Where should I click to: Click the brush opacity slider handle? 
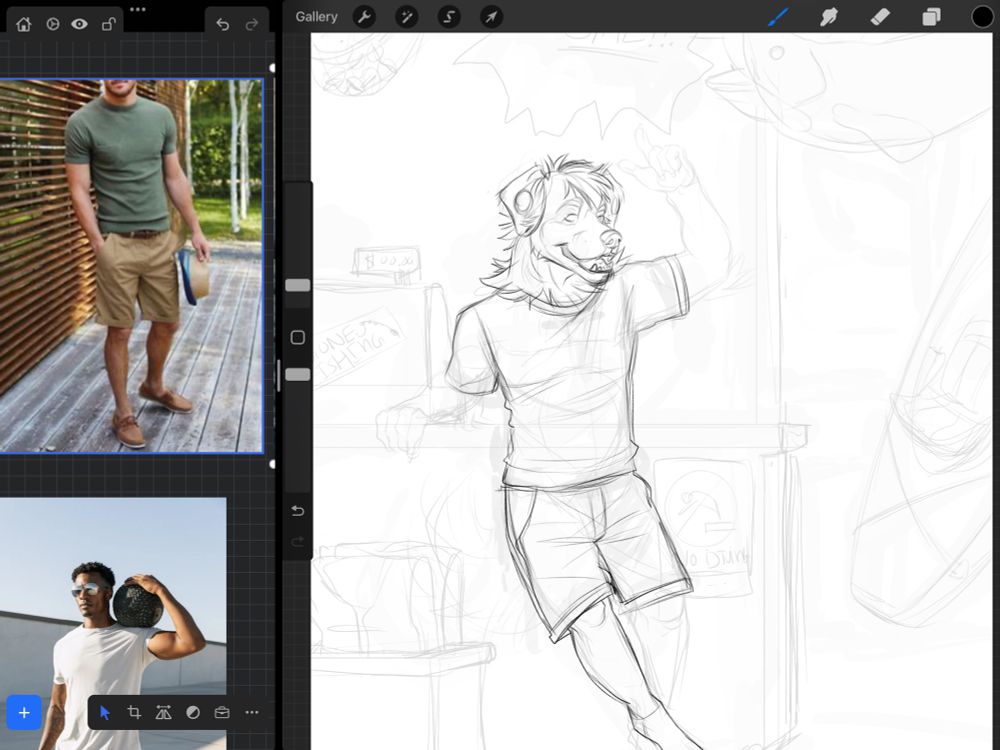pos(298,374)
